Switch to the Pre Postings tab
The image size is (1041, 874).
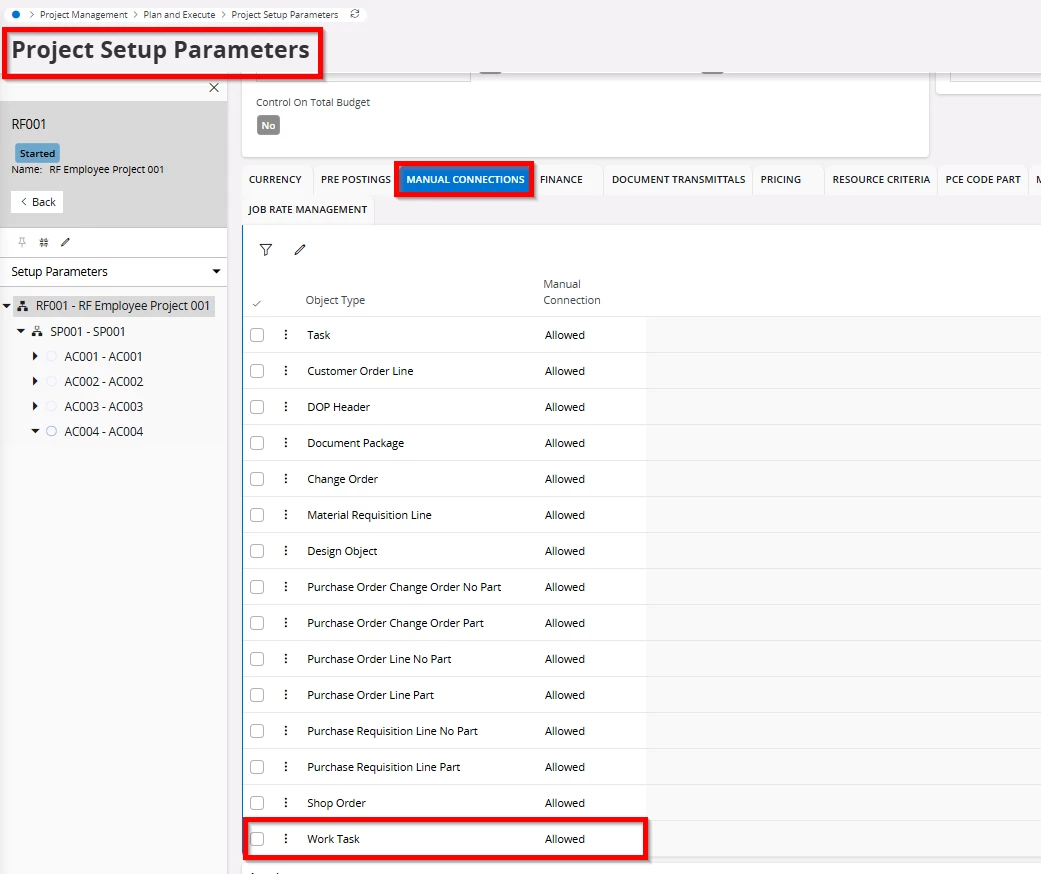click(x=355, y=179)
